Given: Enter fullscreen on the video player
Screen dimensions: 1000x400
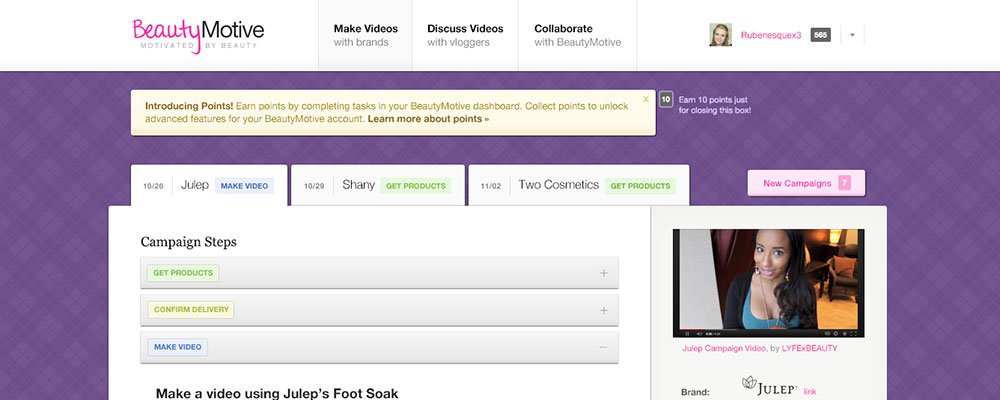Looking at the screenshot, I should pyautogui.click(x=853, y=334).
